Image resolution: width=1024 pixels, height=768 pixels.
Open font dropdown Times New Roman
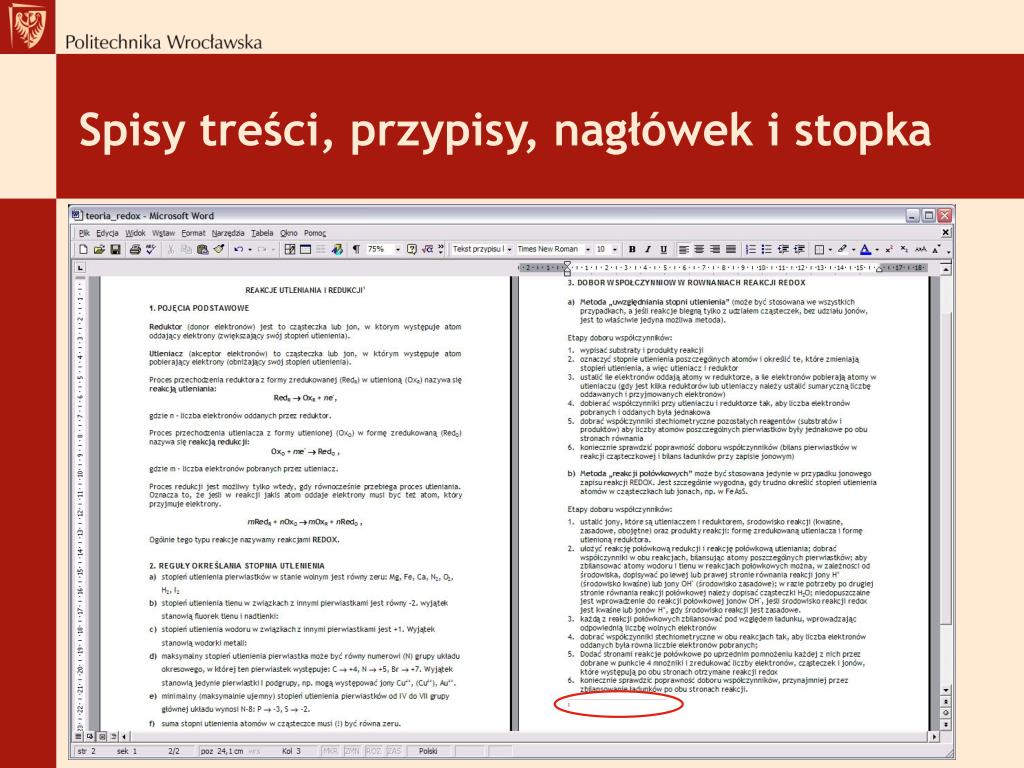point(588,249)
